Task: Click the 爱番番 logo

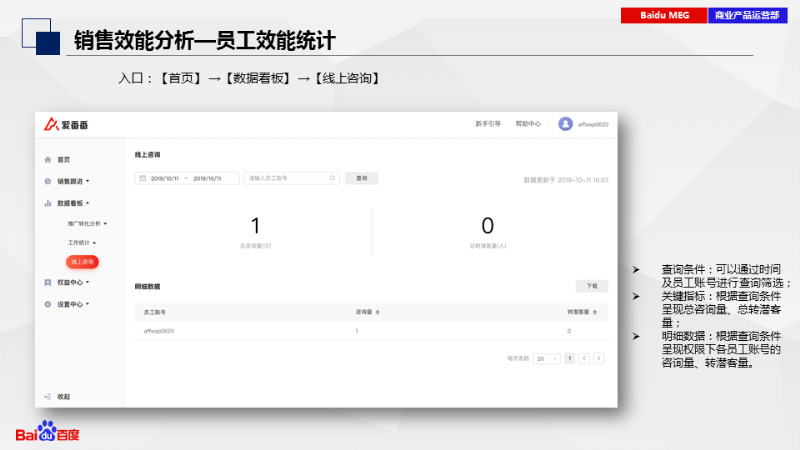Action: (x=65, y=124)
